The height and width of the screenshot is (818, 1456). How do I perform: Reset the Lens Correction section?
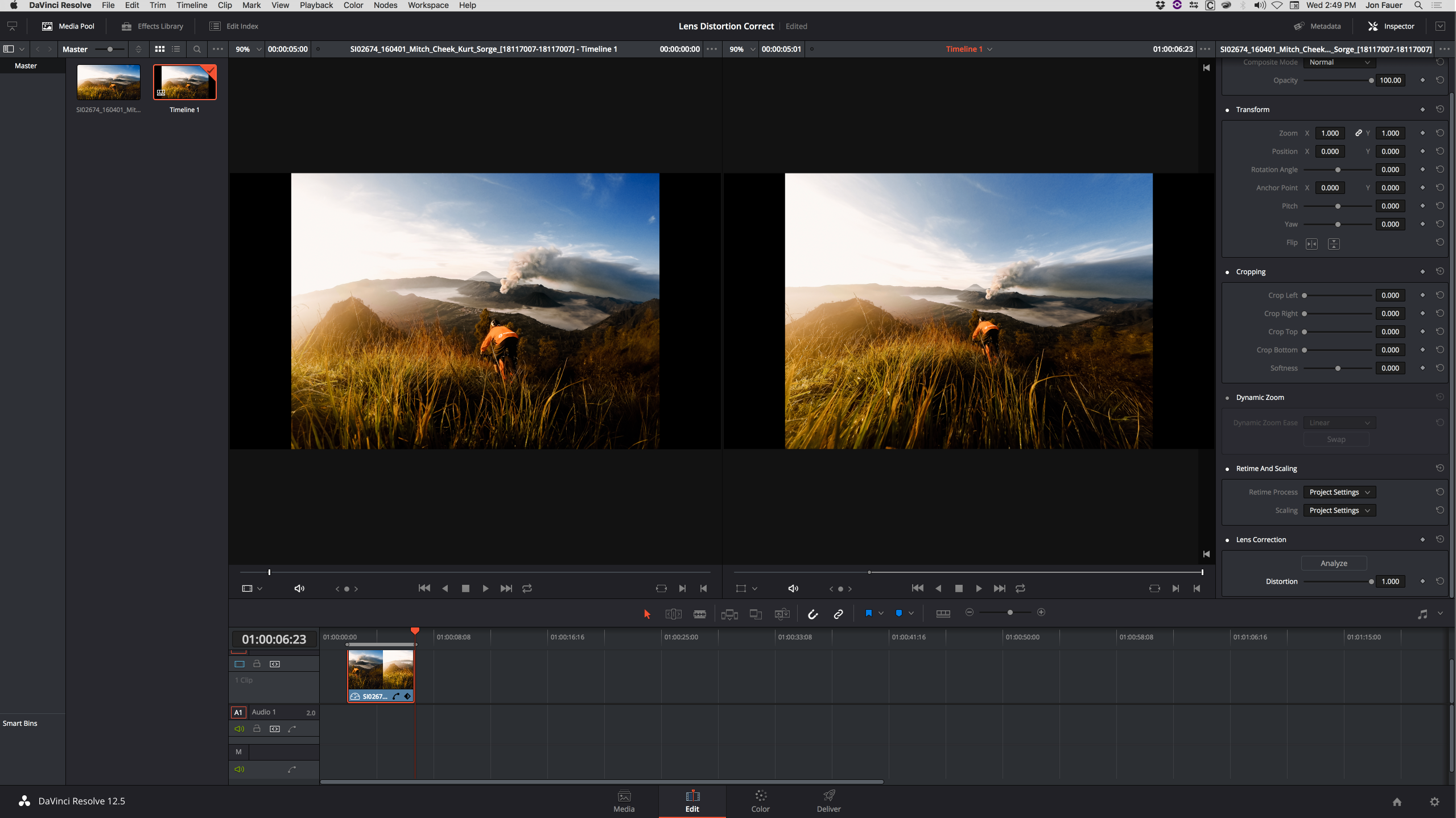[1439, 539]
